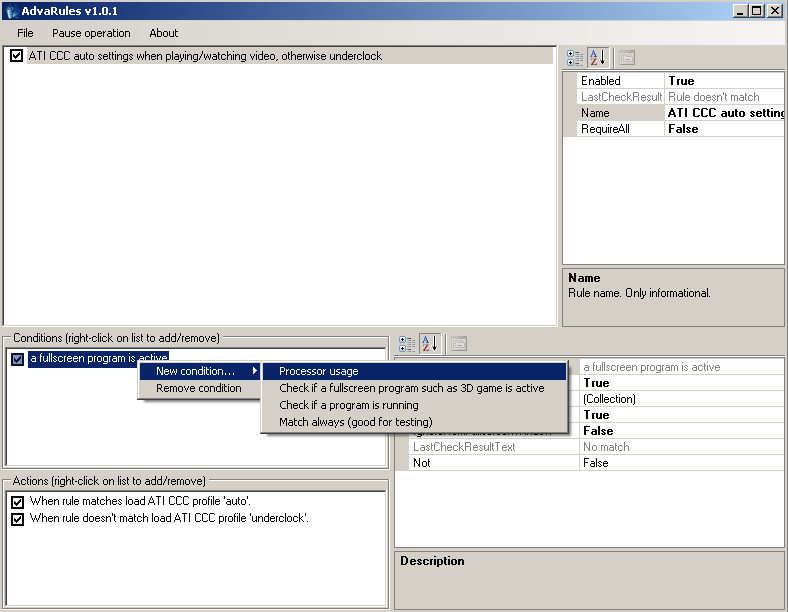Click Categorized icon in lower property grid
Viewport: 788px width, 612px height.
point(407,344)
